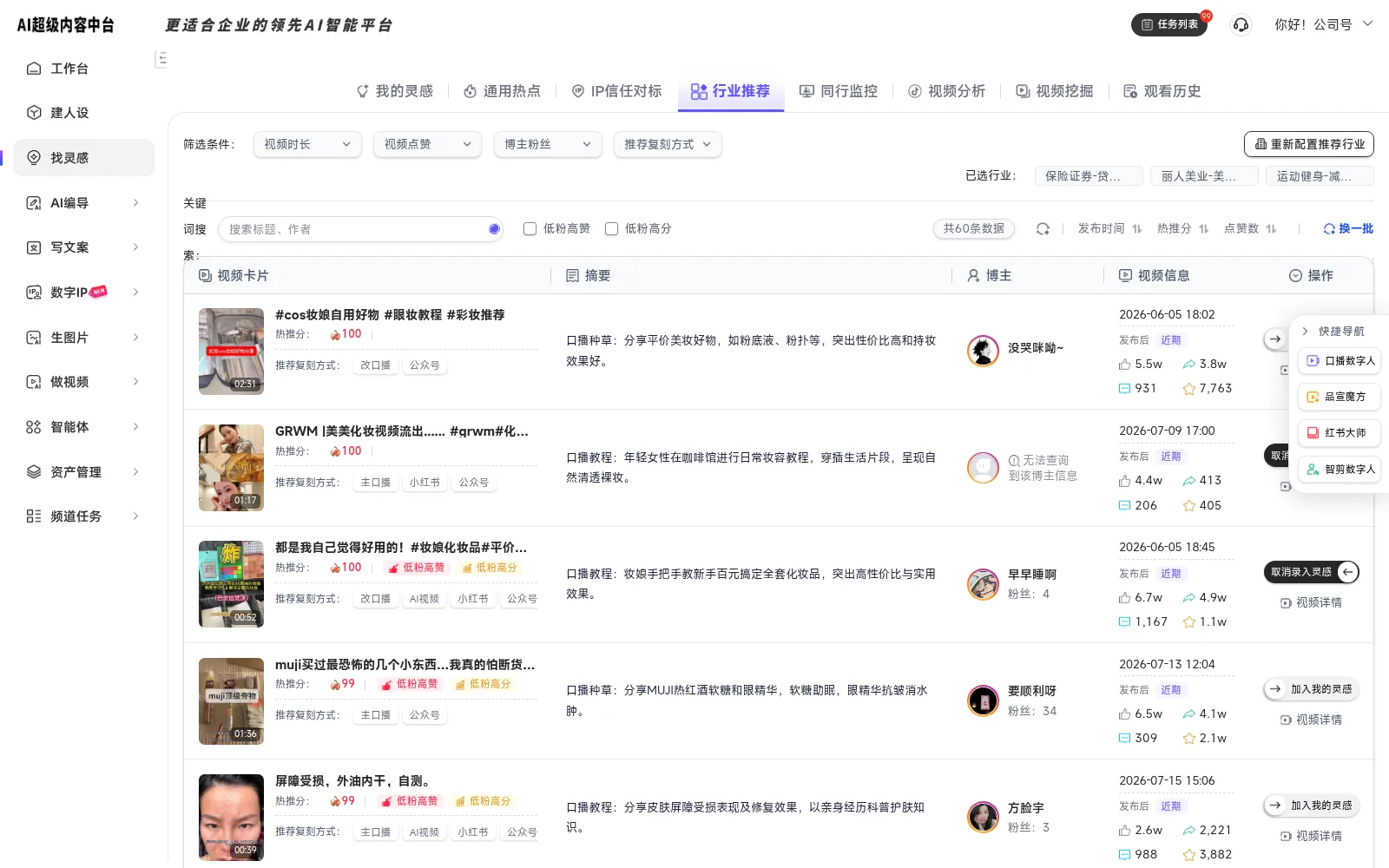
Task: Open 口播数字人 in quick navigation
Action: (x=1340, y=361)
